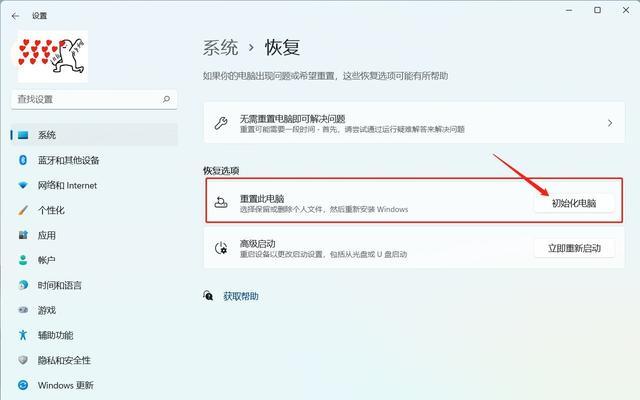The width and height of the screenshot is (640, 400).
Task: Open 无需重置电脑即可解决问题 card
Action: [x=414, y=123]
